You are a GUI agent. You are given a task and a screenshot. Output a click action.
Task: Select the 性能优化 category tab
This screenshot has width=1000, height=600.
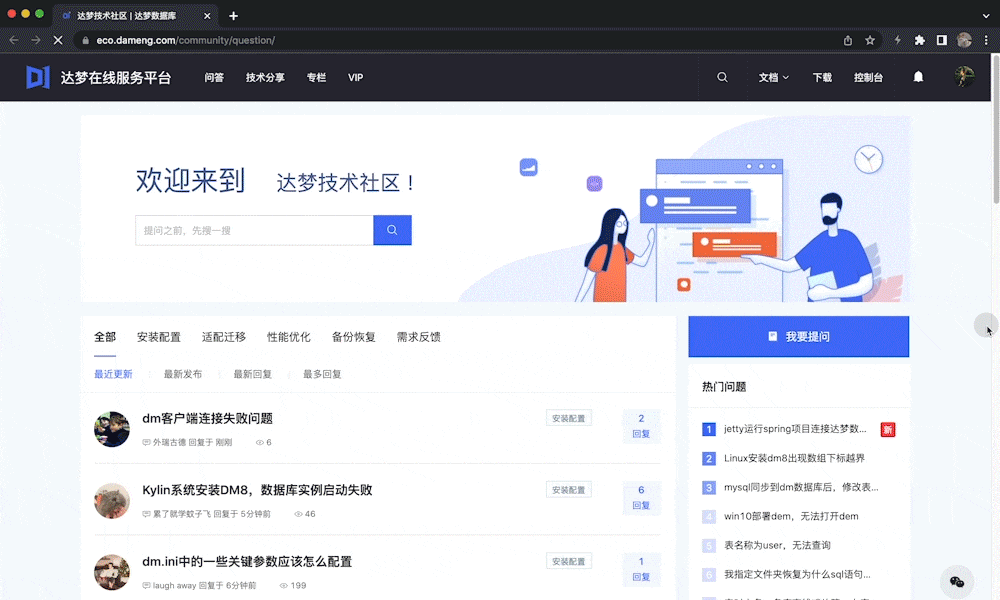point(289,337)
